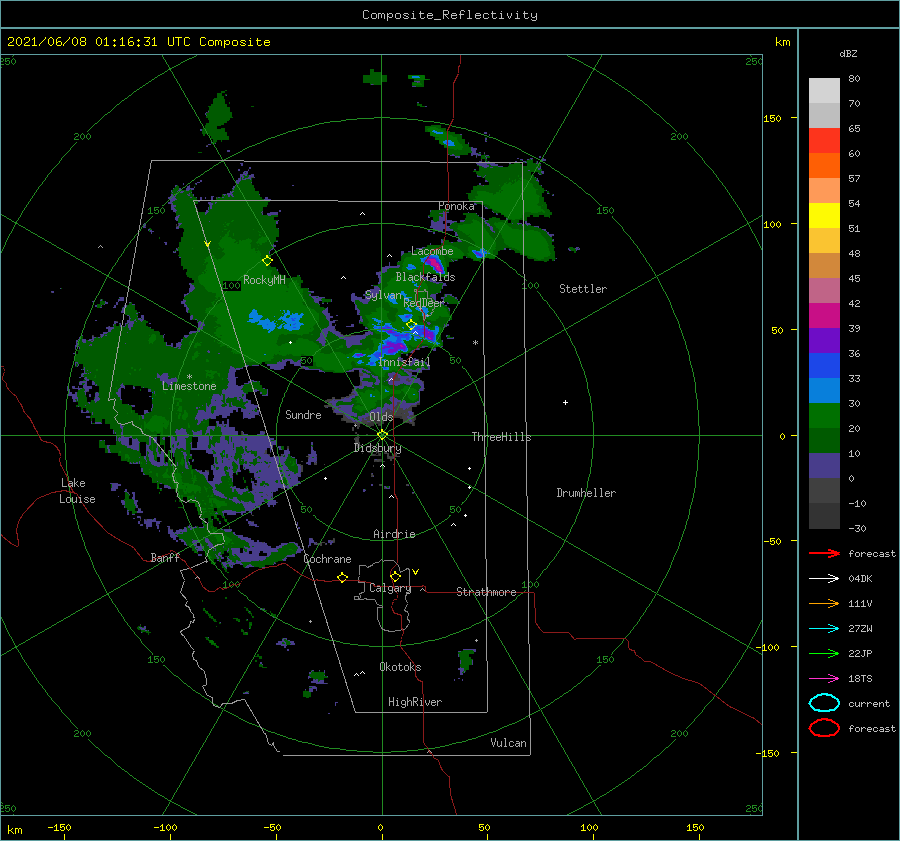Screen dimensions: 900x841
Task: Select the Limestone label
Action: [x=189, y=386]
